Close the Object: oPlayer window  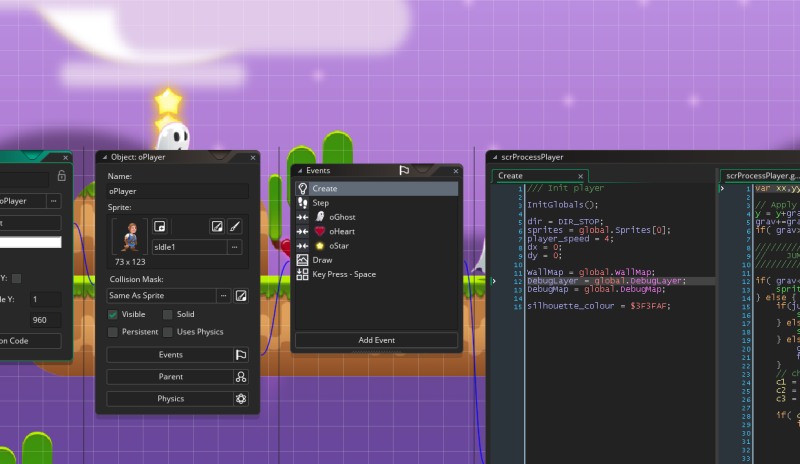[253, 158]
